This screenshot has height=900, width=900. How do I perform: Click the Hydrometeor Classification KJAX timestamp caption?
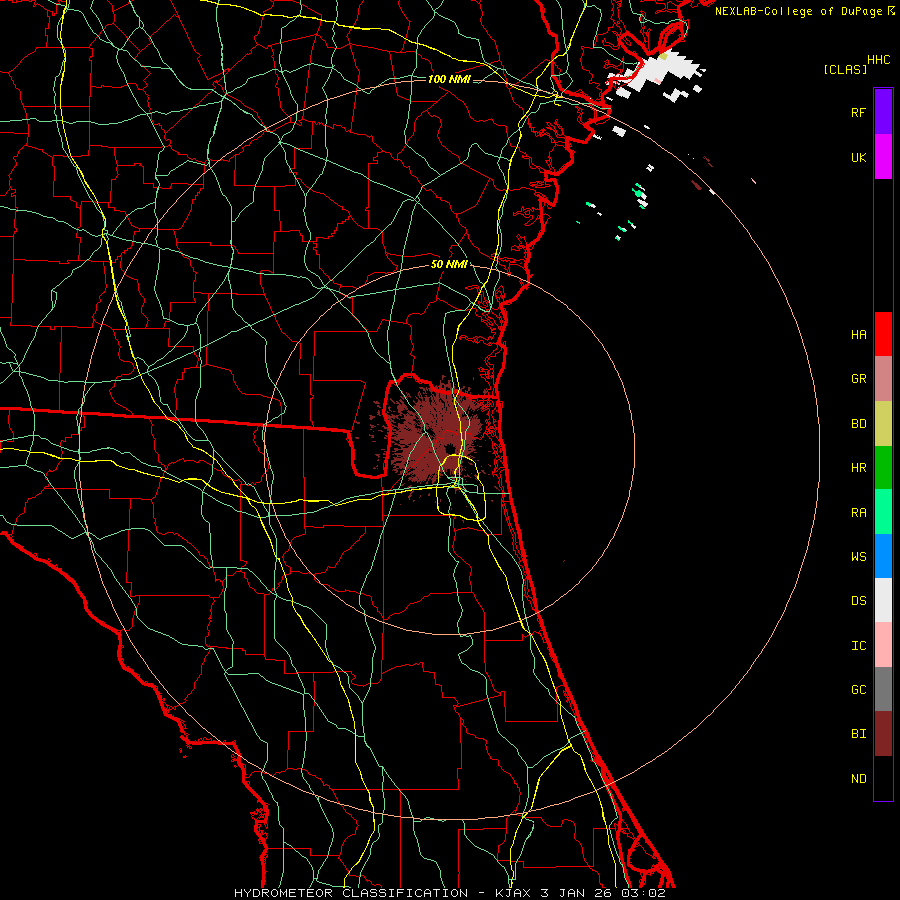(x=449, y=893)
